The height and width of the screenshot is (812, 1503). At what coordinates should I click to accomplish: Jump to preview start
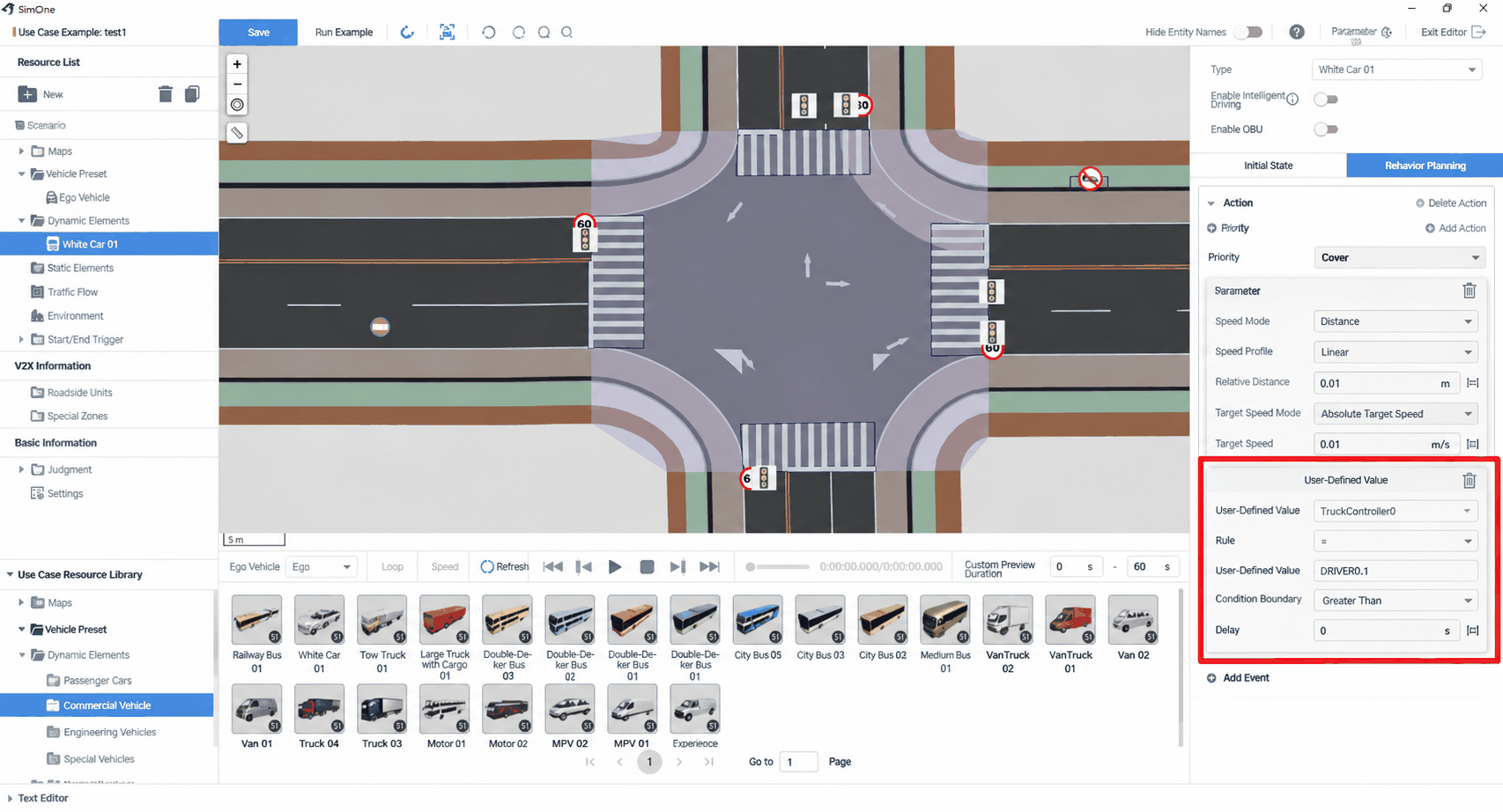click(552, 566)
